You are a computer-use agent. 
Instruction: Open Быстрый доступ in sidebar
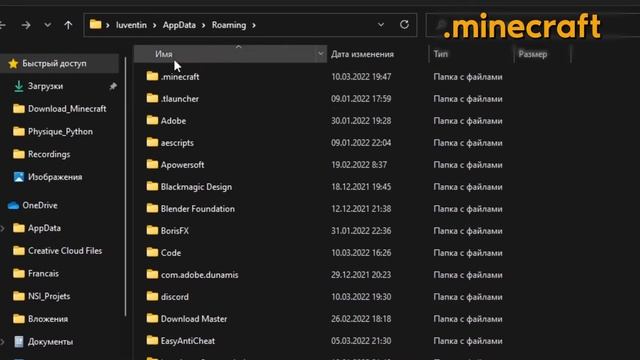pyautogui.click(x=54, y=64)
